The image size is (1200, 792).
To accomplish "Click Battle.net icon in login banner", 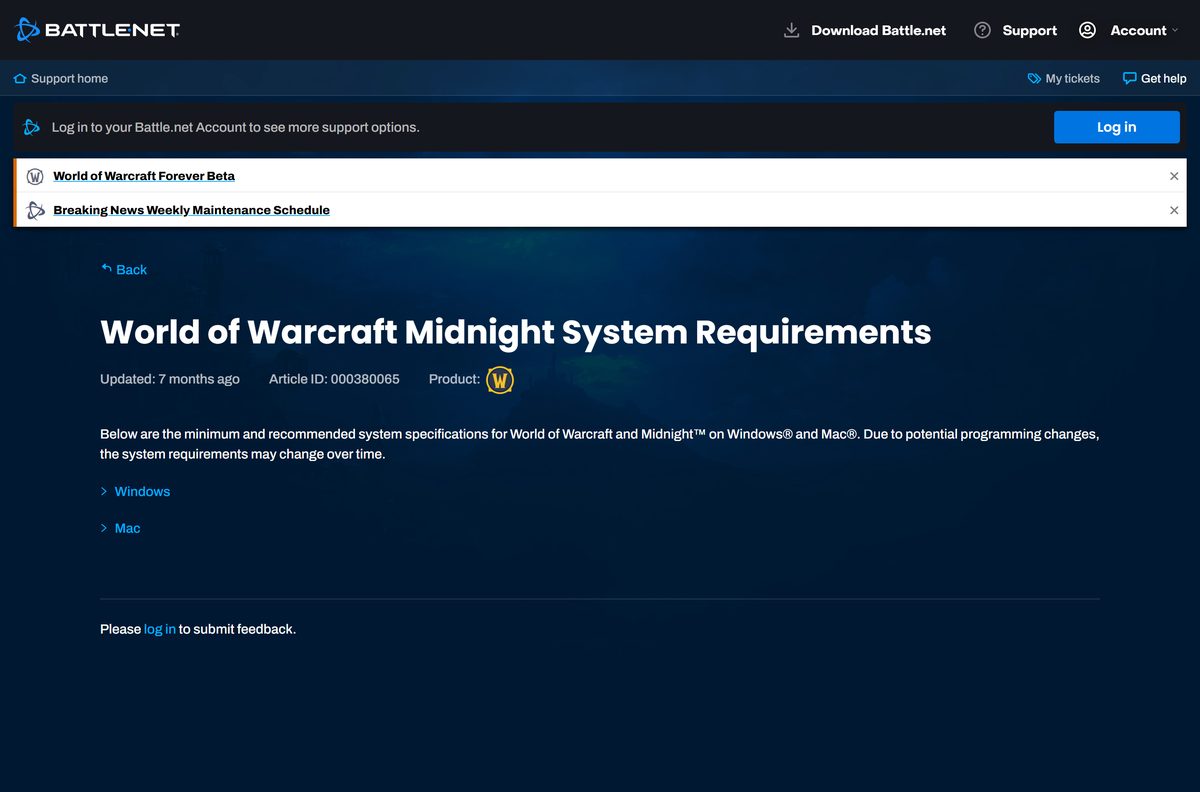I will pos(32,127).
